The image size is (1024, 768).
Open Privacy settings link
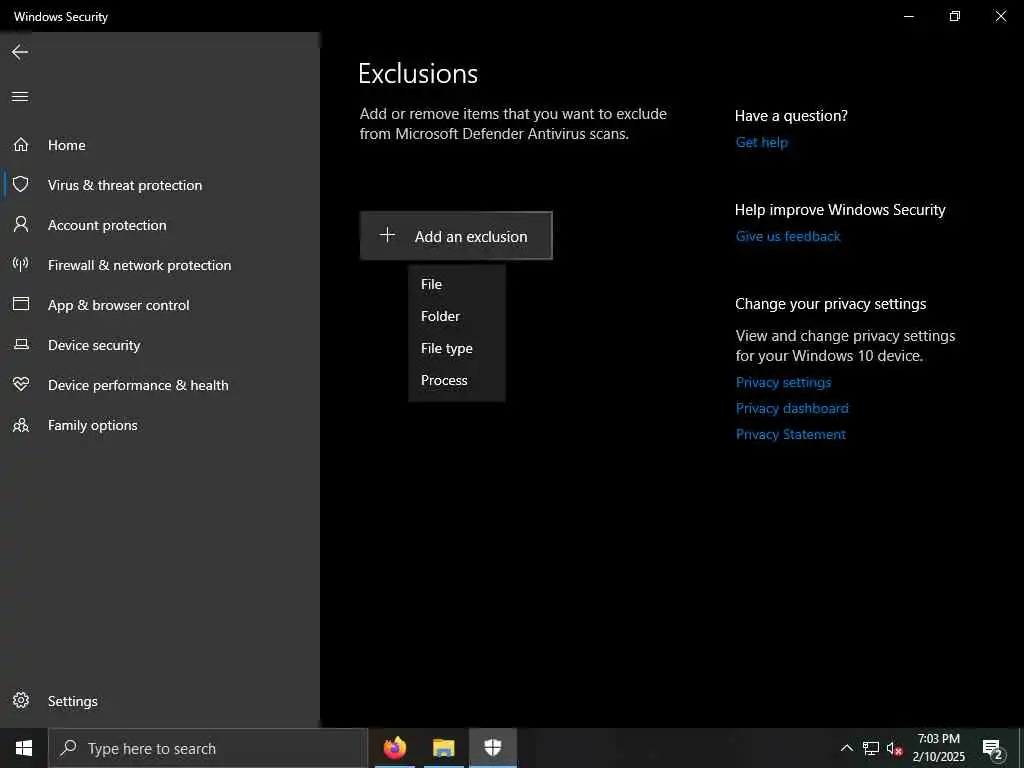[x=783, y=383]
